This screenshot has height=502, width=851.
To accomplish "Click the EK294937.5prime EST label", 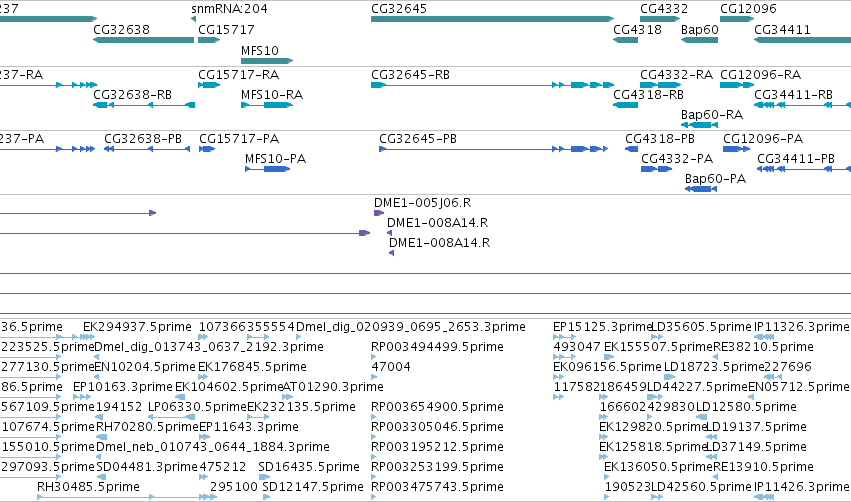I will tap(137, 327).
